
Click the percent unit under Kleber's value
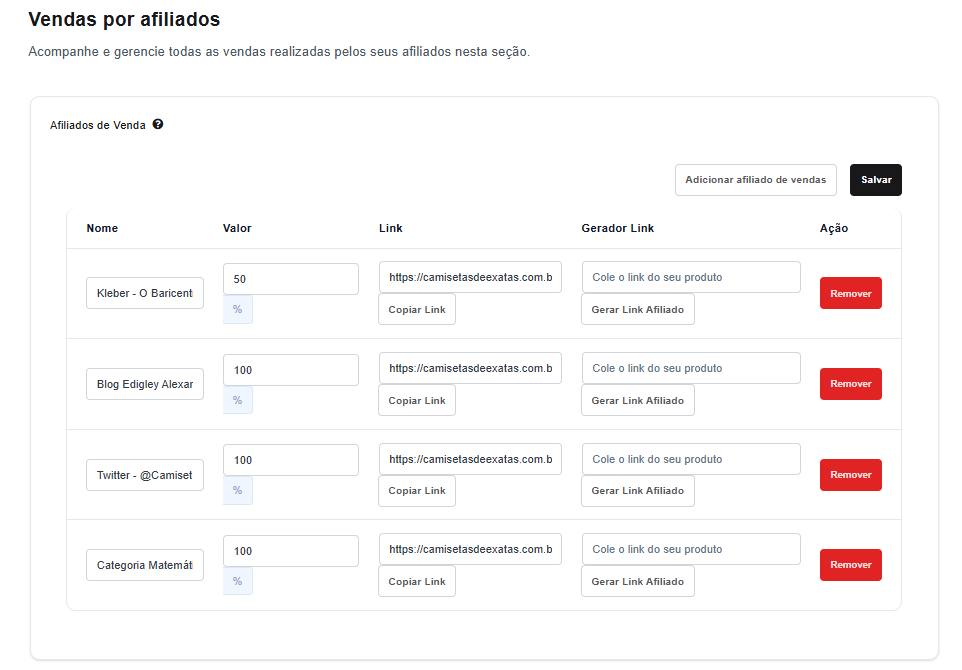(238, 310)
